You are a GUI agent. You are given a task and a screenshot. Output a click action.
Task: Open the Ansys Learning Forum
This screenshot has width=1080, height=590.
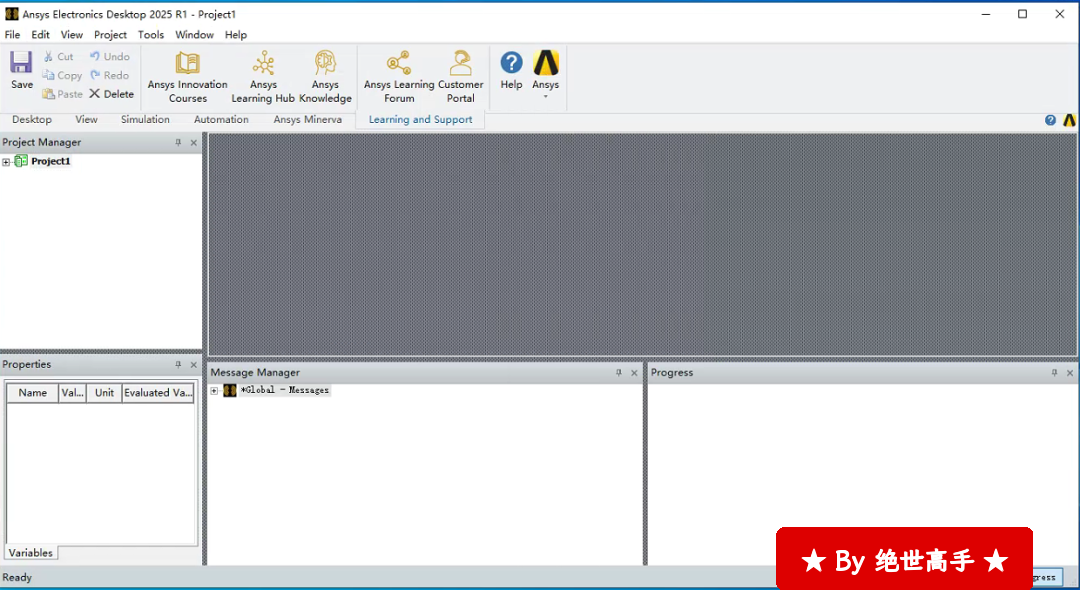pos(399,76)
